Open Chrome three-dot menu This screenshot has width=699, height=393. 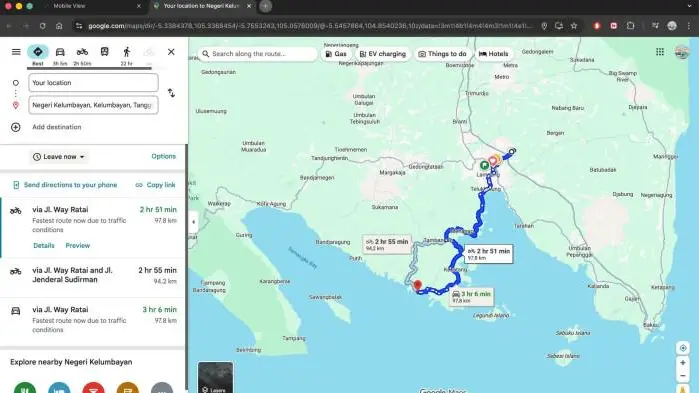[x=689, y=26]
